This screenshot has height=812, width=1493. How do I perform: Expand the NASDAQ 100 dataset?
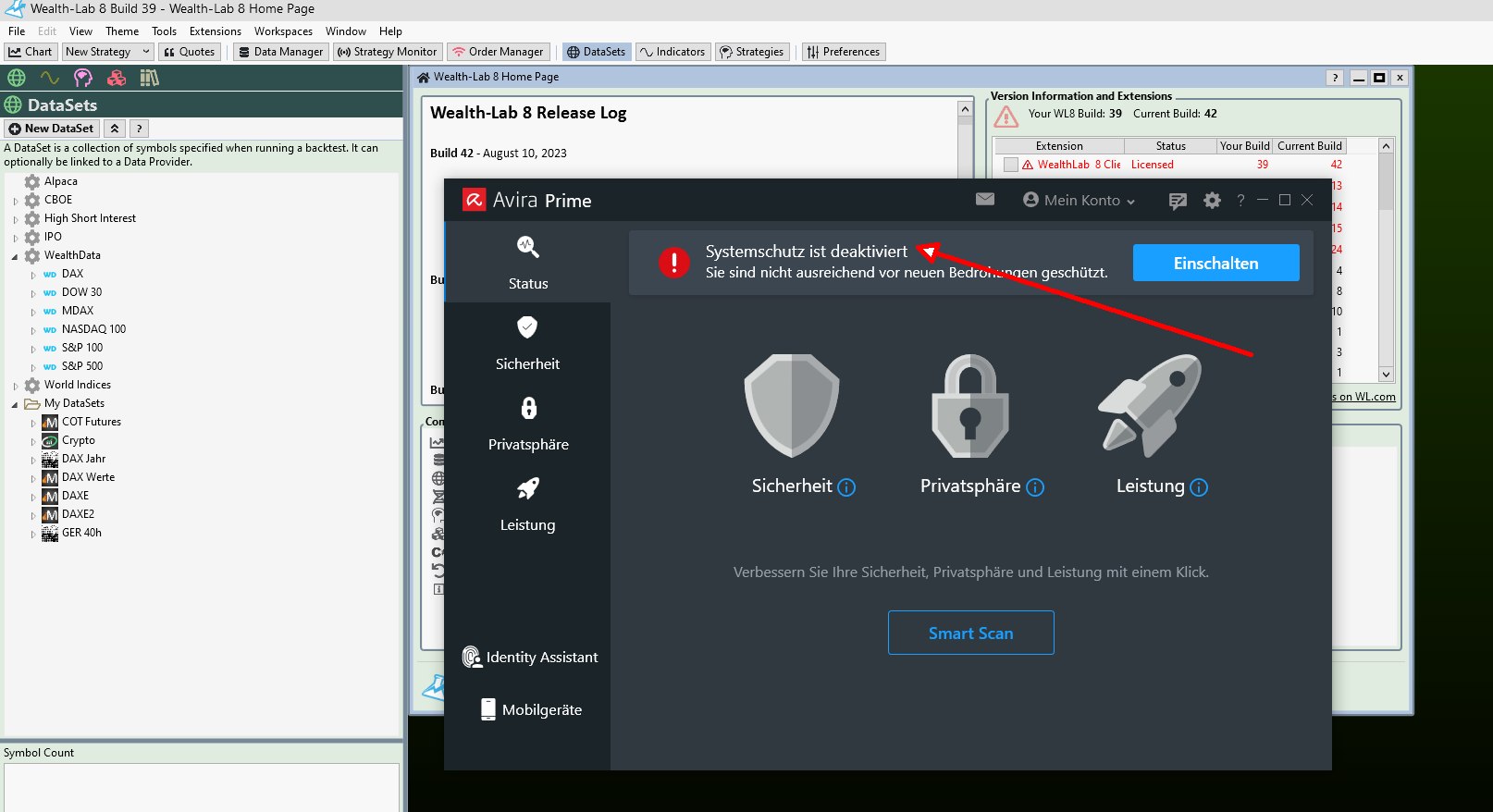(x=33, y=330)
